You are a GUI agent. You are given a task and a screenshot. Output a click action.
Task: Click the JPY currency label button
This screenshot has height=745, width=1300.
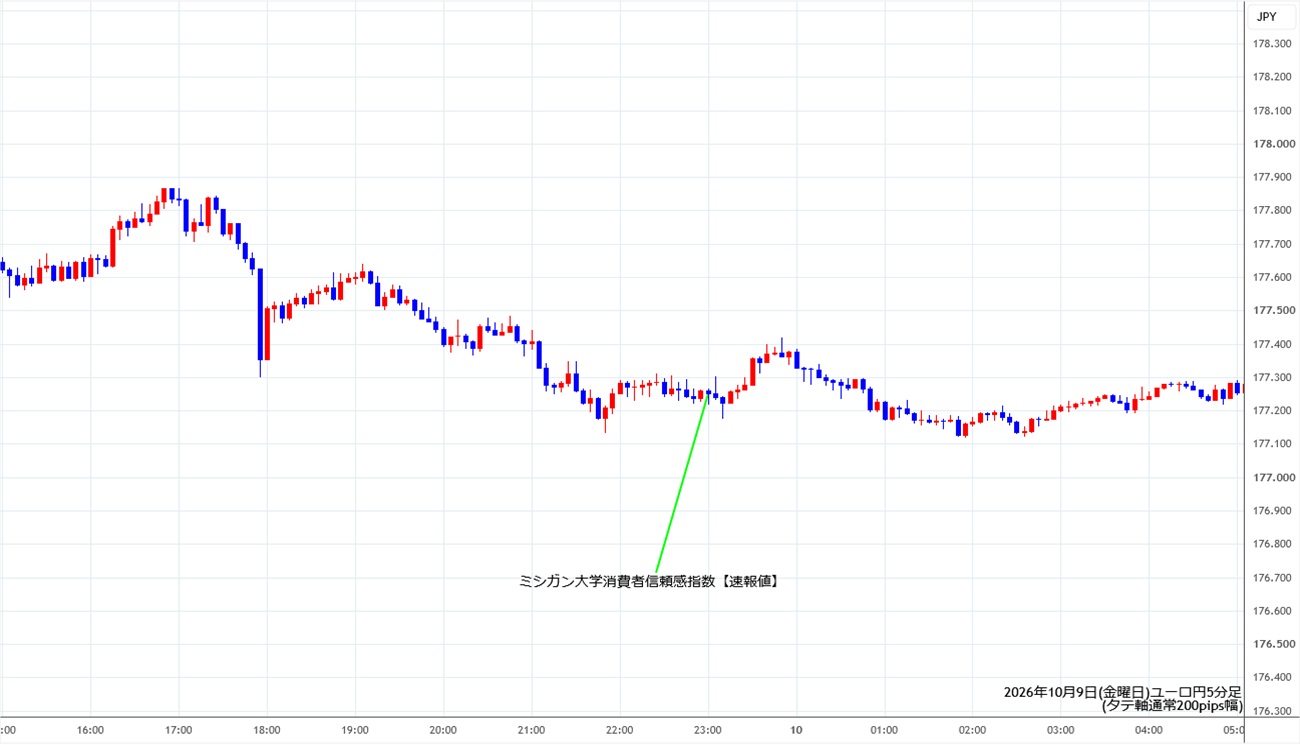(1265, 16)
